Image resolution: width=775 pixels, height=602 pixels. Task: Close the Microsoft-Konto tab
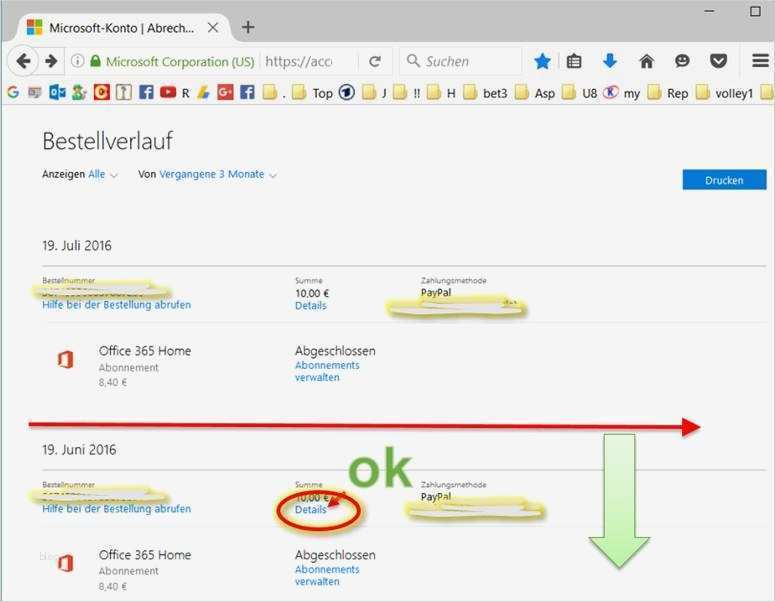pyautogui.click(x=213, y=27)
